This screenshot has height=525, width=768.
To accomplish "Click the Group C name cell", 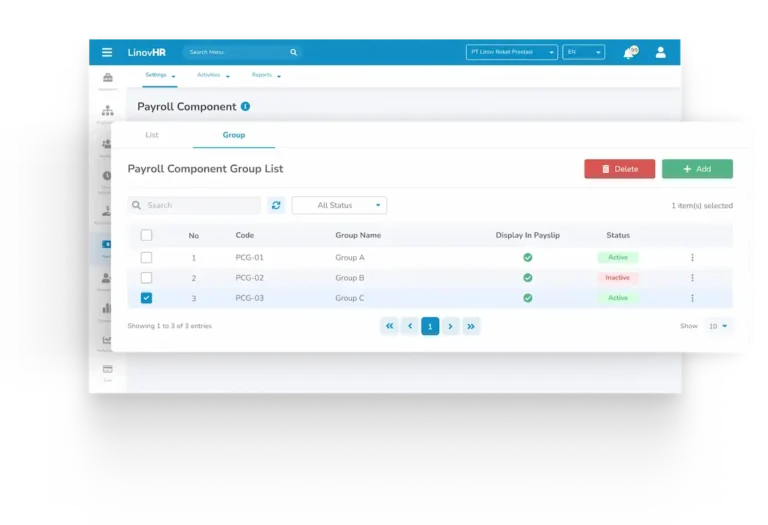I will click(x=350, y=298).
